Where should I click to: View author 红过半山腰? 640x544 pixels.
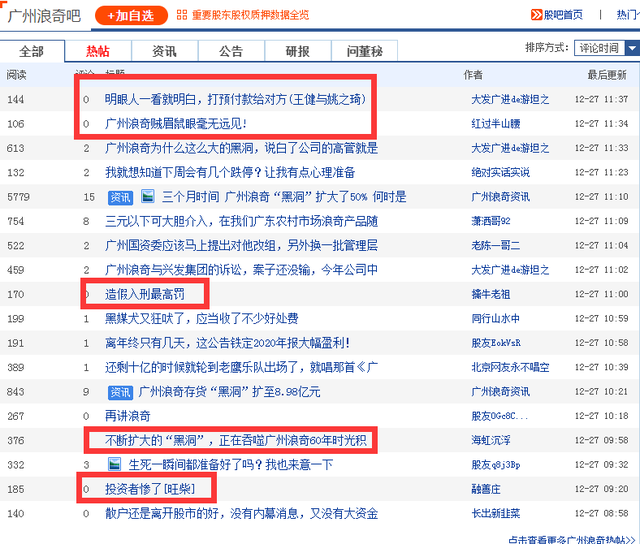pyautogui.click(x=496, y=124)
